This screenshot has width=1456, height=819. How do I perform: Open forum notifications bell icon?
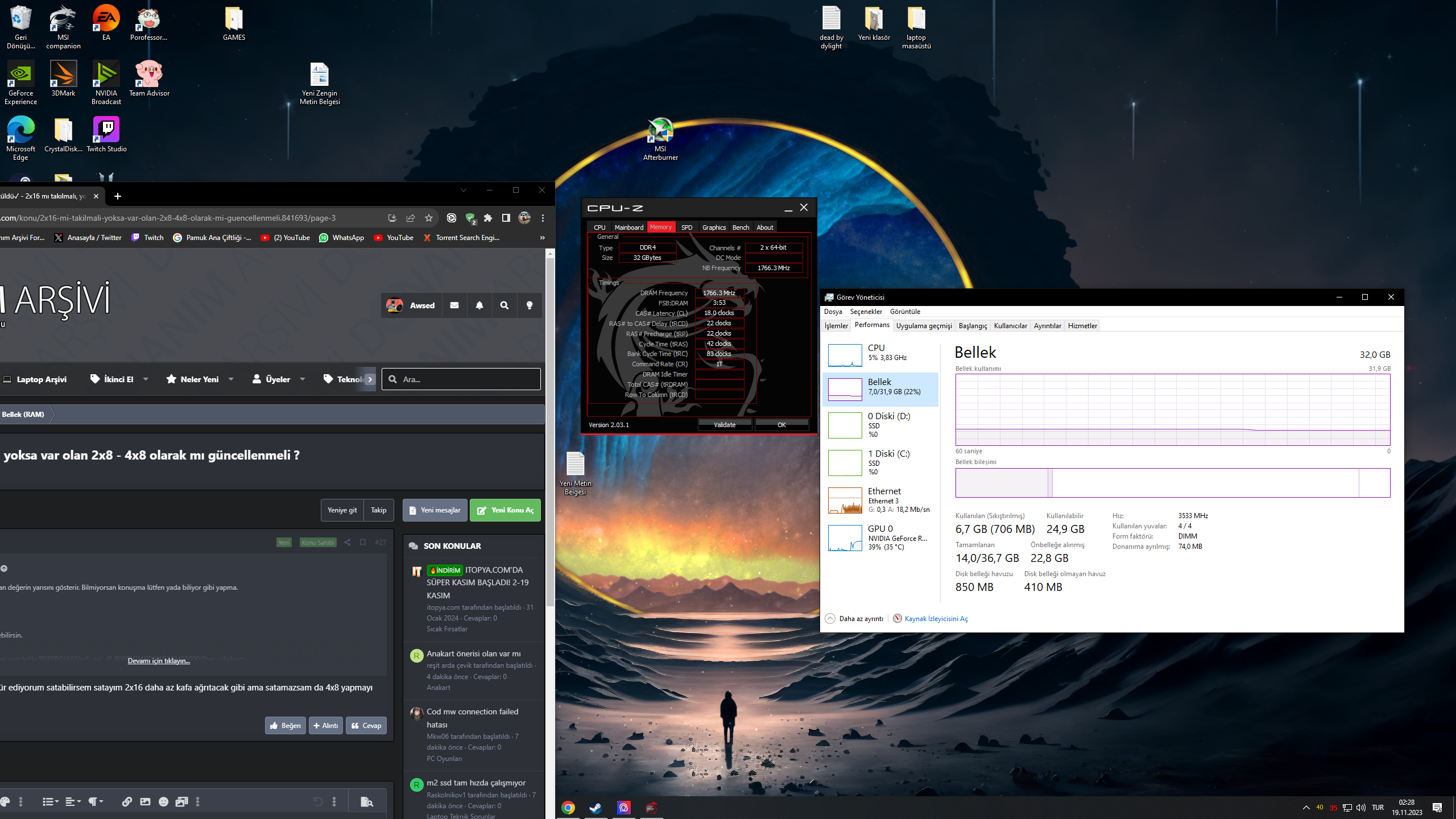pos(479,305)
